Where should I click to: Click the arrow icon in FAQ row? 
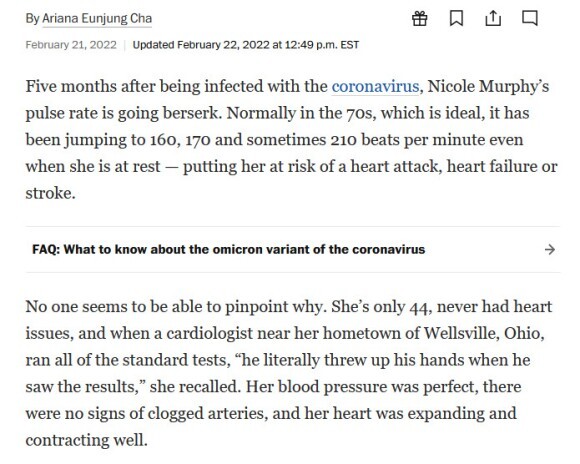pyautogui.click(x=550, y=250)
